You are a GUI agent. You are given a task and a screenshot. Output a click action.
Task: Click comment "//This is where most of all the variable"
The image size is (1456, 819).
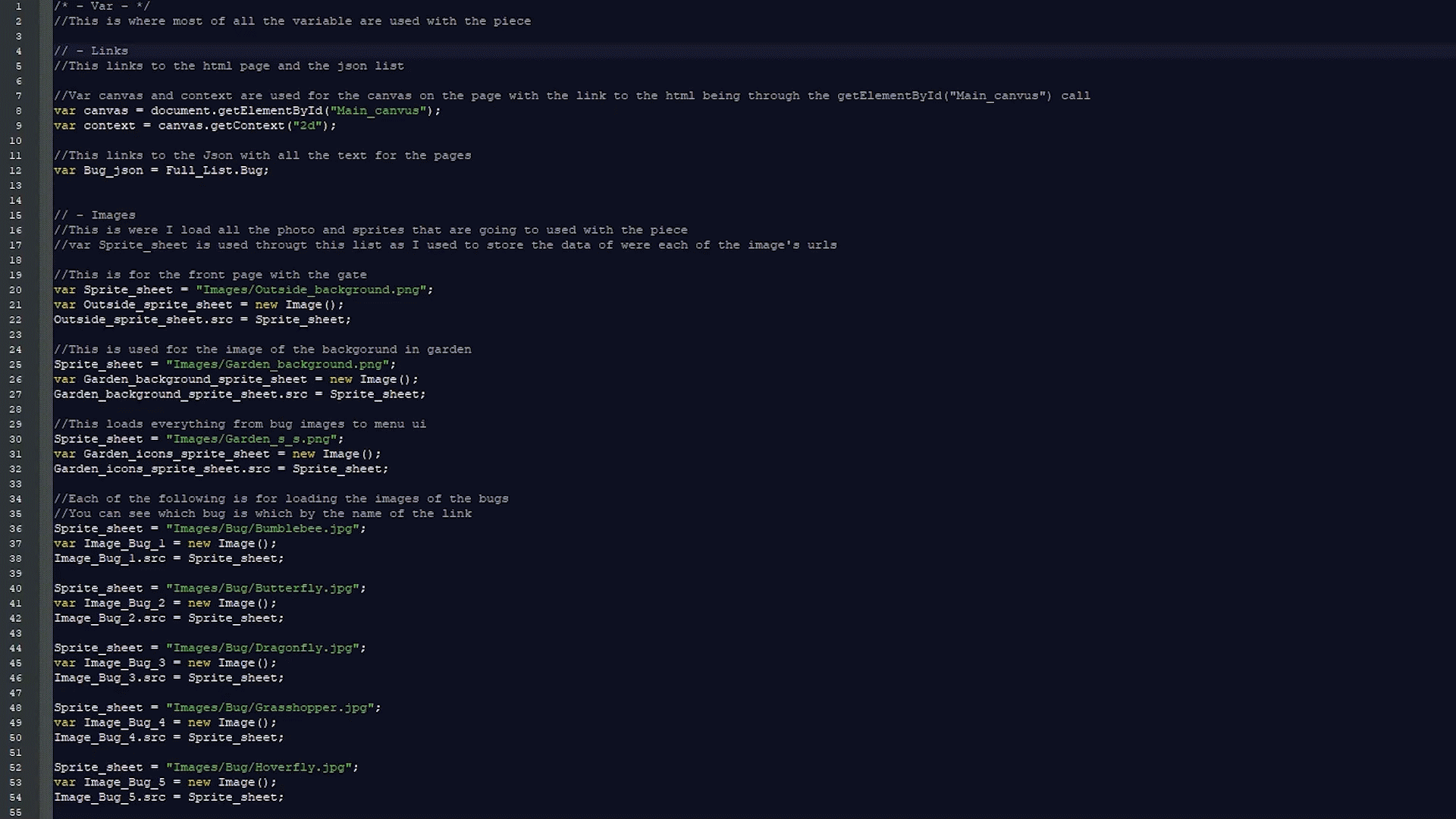coord(293,21)
